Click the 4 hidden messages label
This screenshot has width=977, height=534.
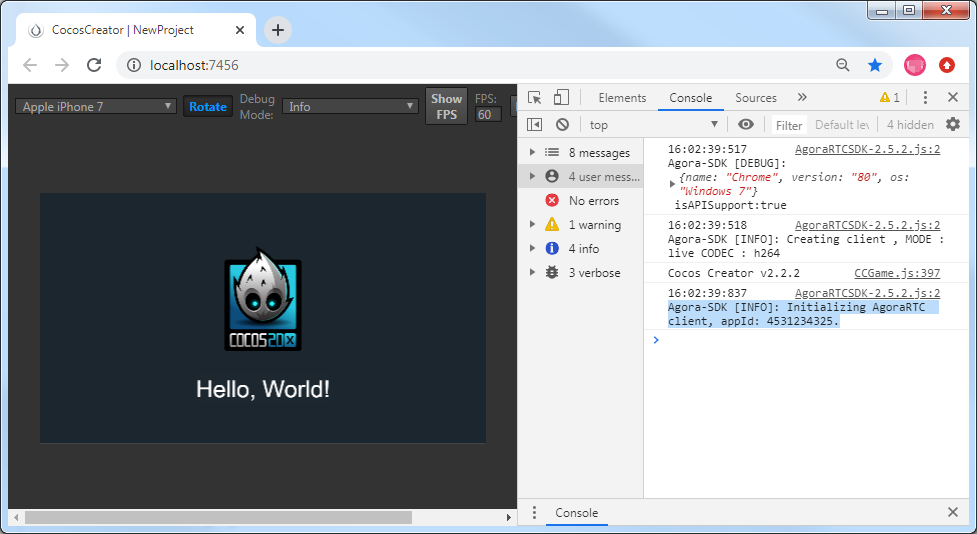pos(910,125)
